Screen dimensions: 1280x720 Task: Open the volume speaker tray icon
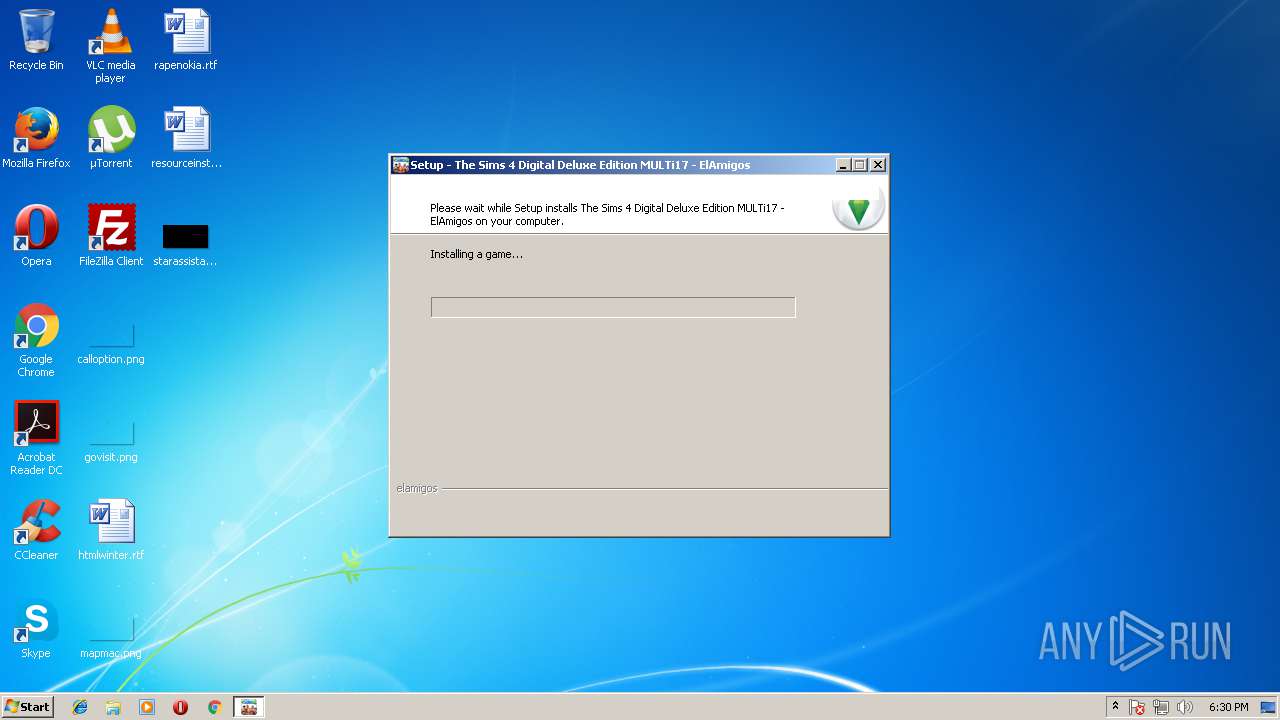coord(1185,707)
